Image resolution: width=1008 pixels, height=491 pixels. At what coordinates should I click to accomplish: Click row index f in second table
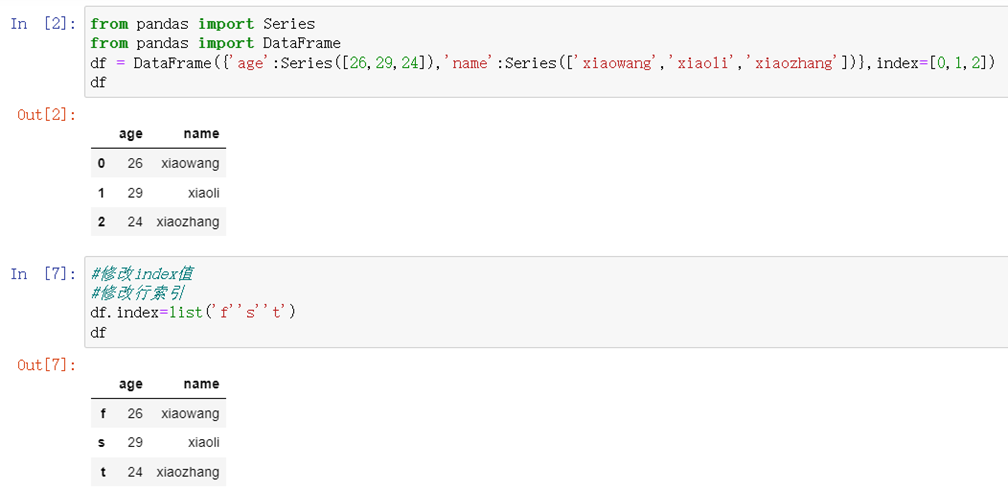(x=102, y=413)
